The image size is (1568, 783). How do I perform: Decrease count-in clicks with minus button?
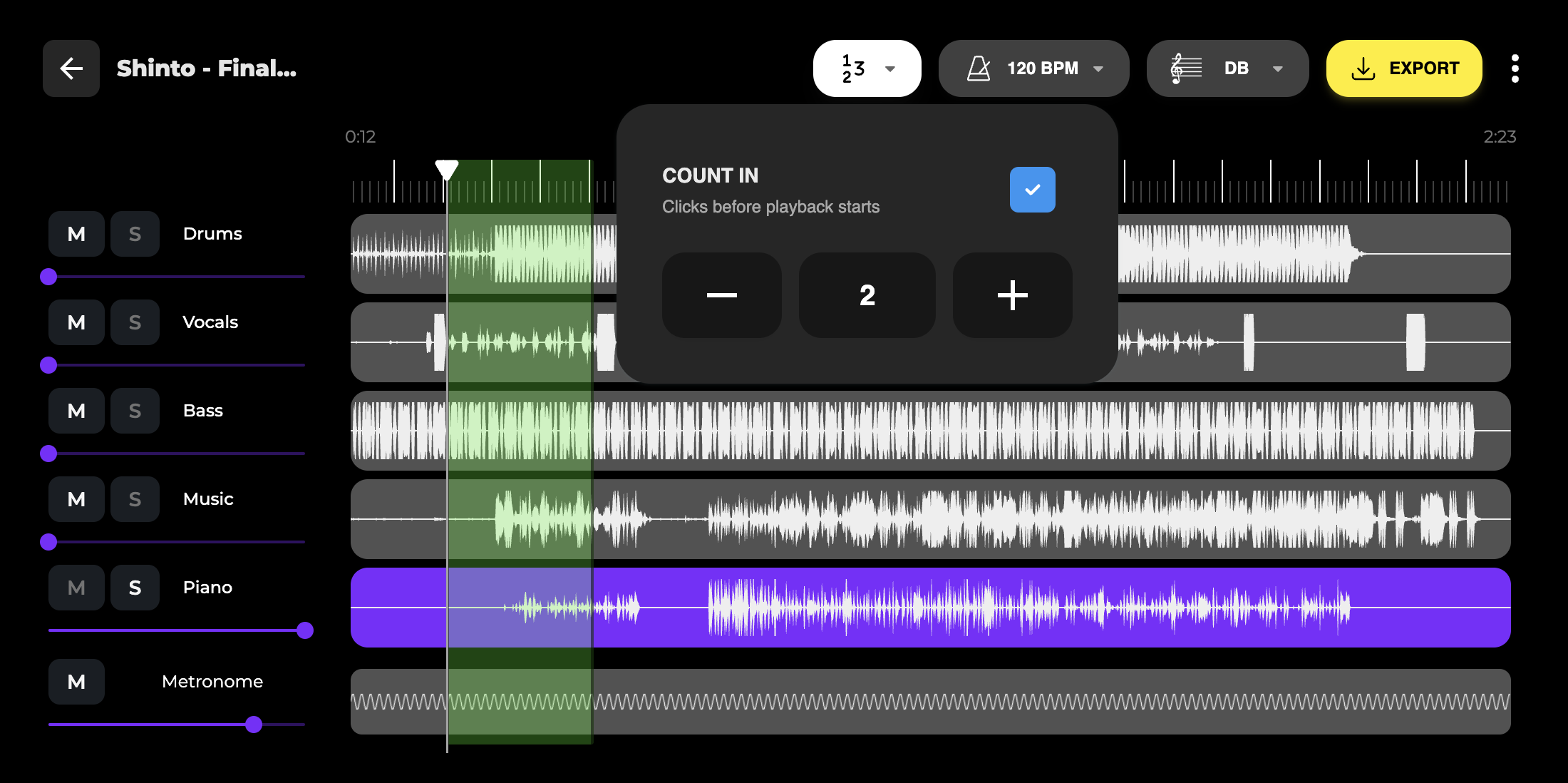(x=721, y=295)
